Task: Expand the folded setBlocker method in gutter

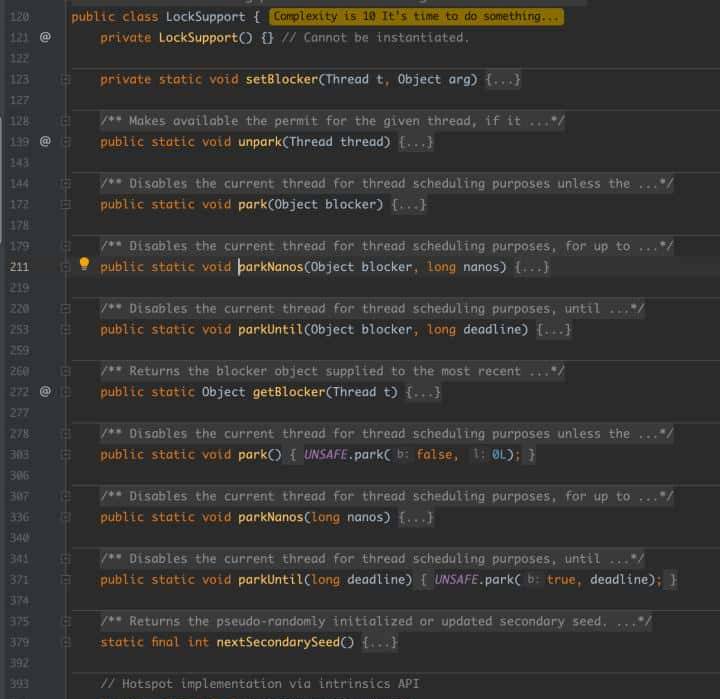Action: (66, 79)
